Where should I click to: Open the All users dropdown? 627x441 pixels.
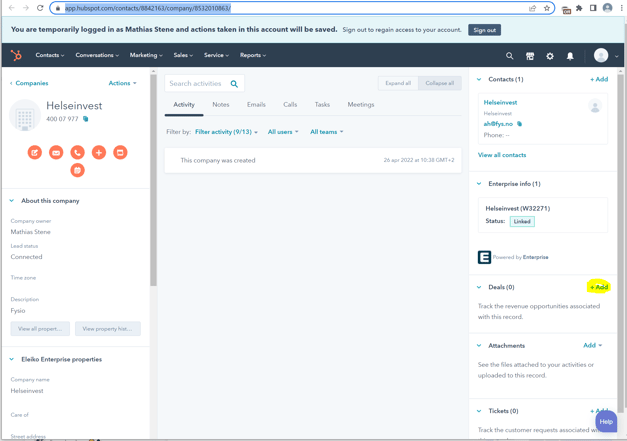click(283, 132)
